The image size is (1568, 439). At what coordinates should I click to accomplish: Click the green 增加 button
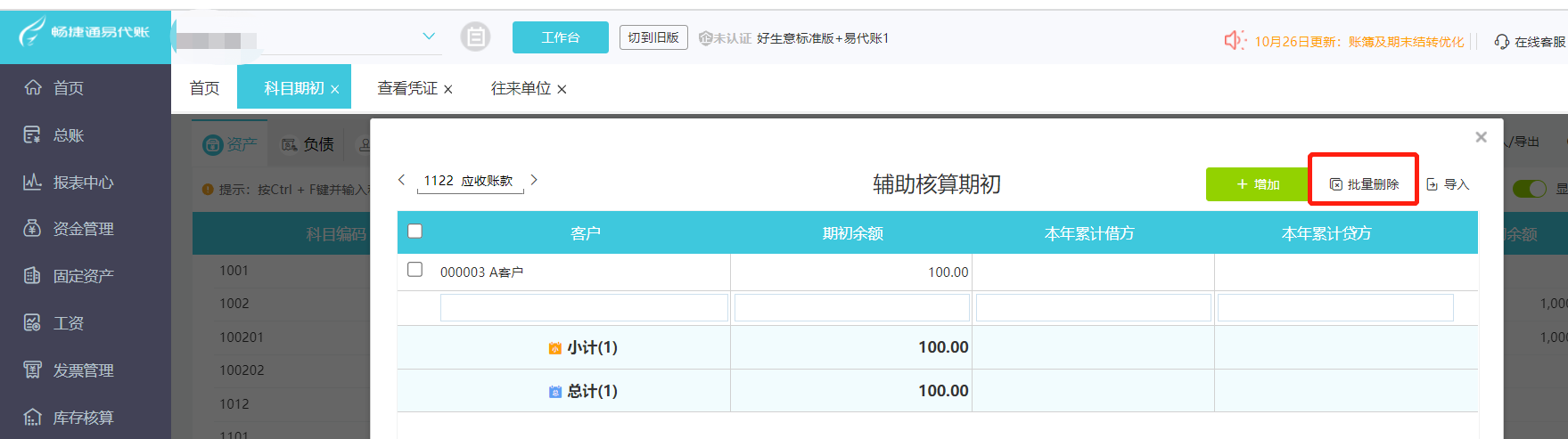[1257, 184]
